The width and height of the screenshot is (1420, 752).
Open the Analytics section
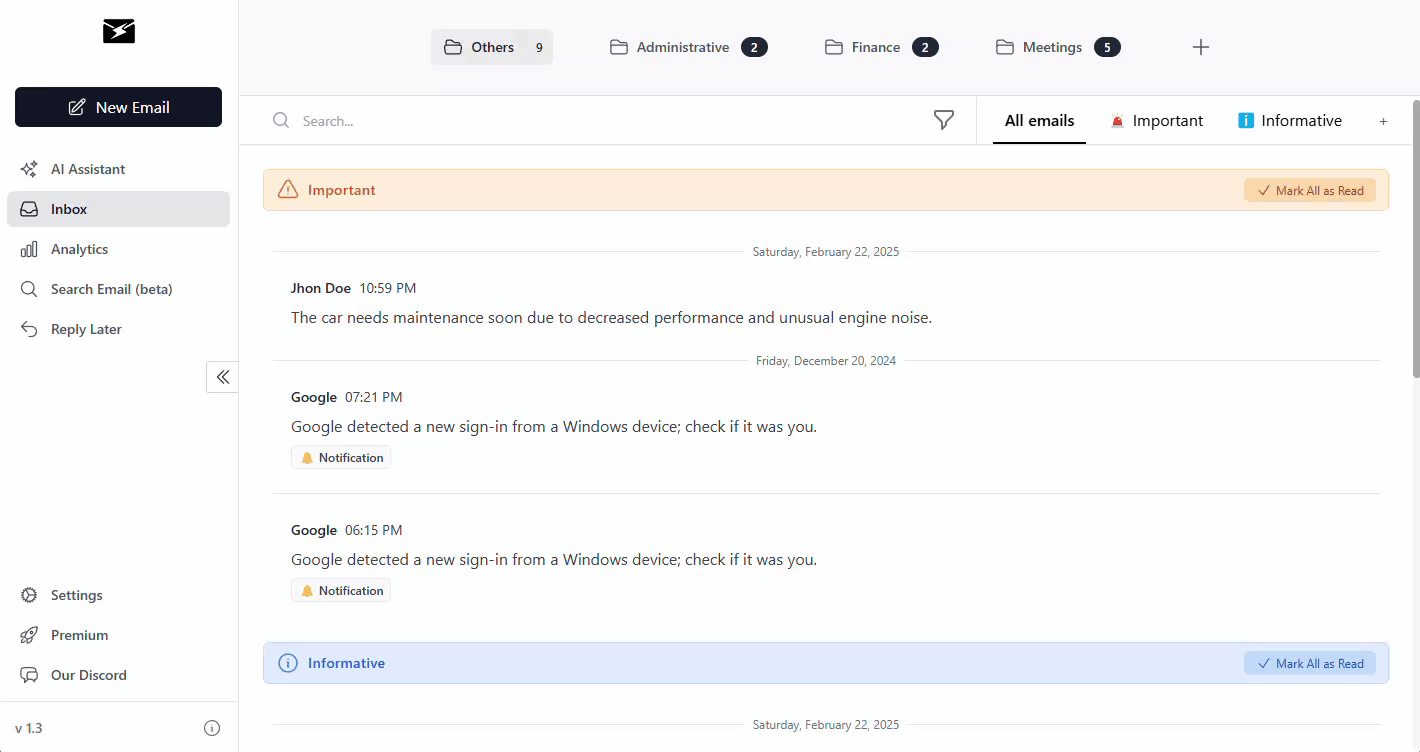[x=79, y=249]
